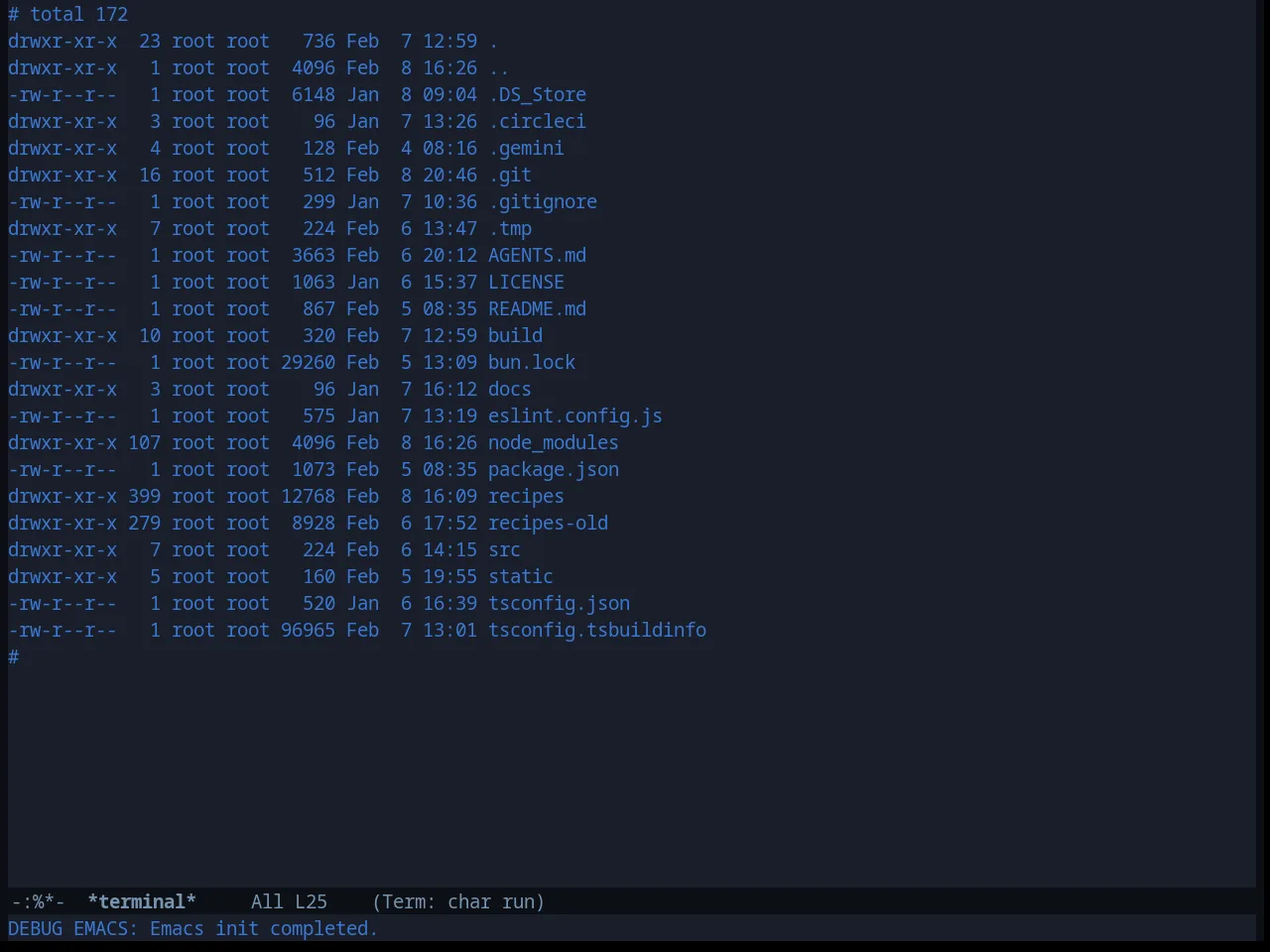Click the package.json file name
Viewport: 1270px width, 952px height.
[x=554, y=469]
